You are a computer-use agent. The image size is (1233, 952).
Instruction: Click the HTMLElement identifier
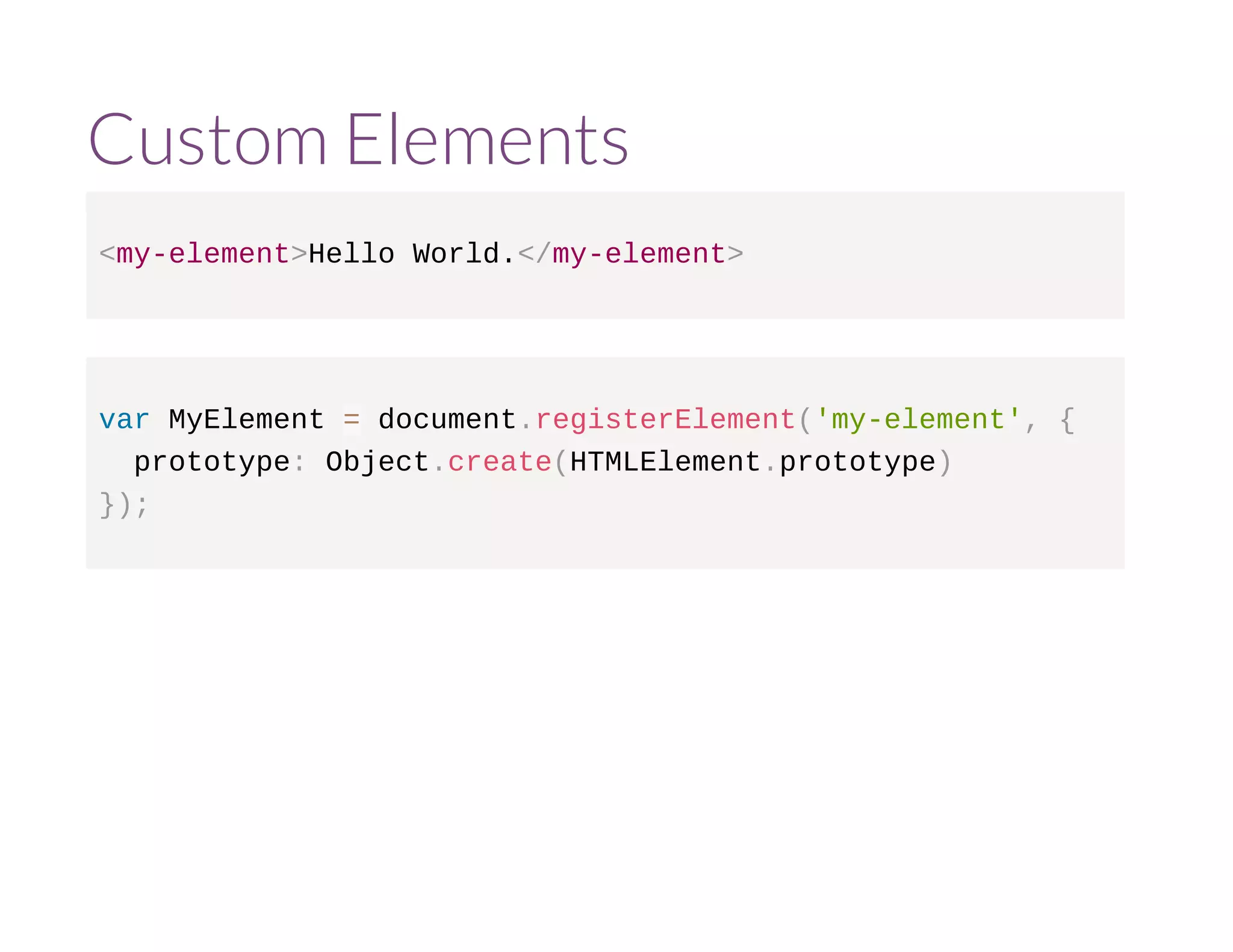tap(665, 462)
